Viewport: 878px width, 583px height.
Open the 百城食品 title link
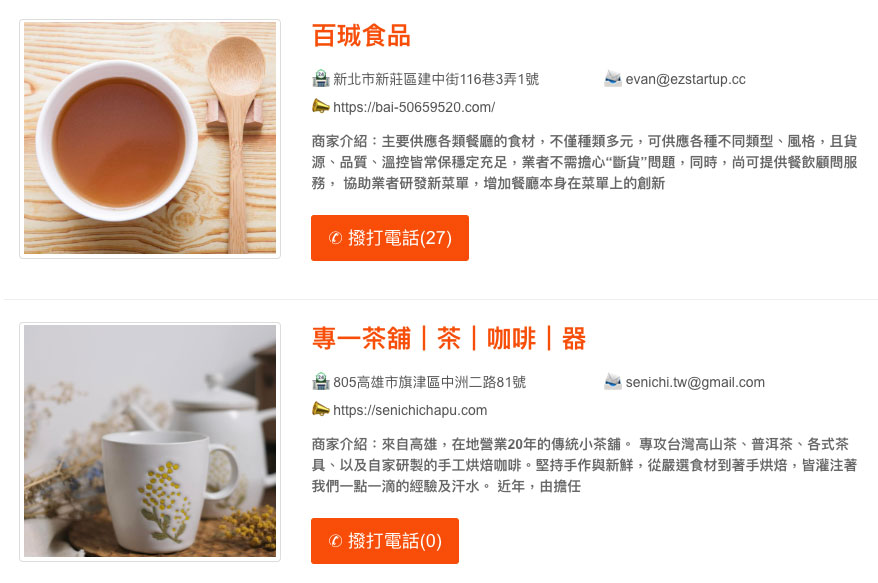pyautogui.click(x=361, y=36)
